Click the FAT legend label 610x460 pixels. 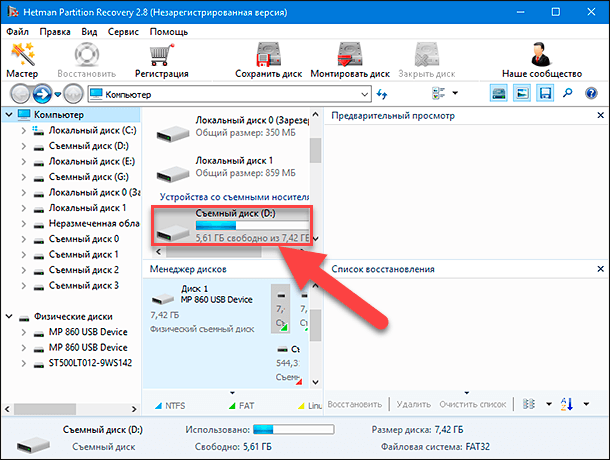pos(246,406)
